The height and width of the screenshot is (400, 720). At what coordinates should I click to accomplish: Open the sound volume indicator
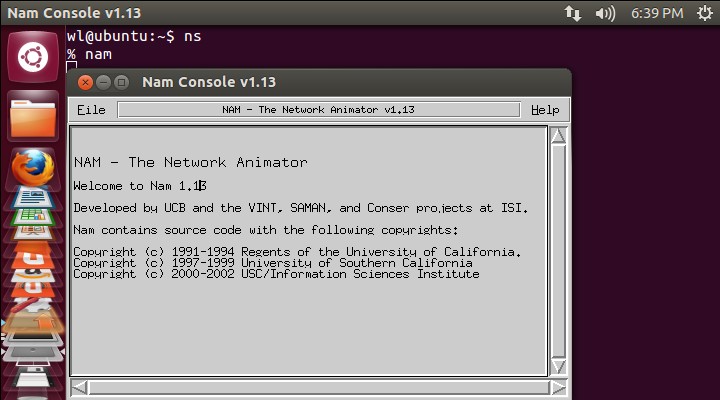(605, 13)
